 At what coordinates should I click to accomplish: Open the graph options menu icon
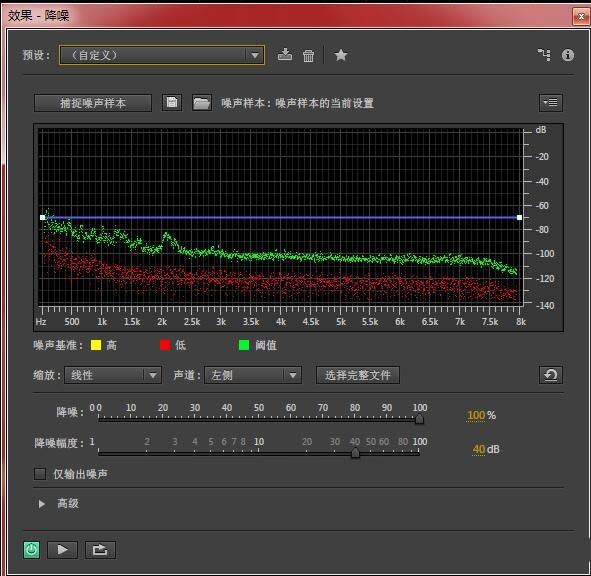pyautogui.click(x=551, y=103)
